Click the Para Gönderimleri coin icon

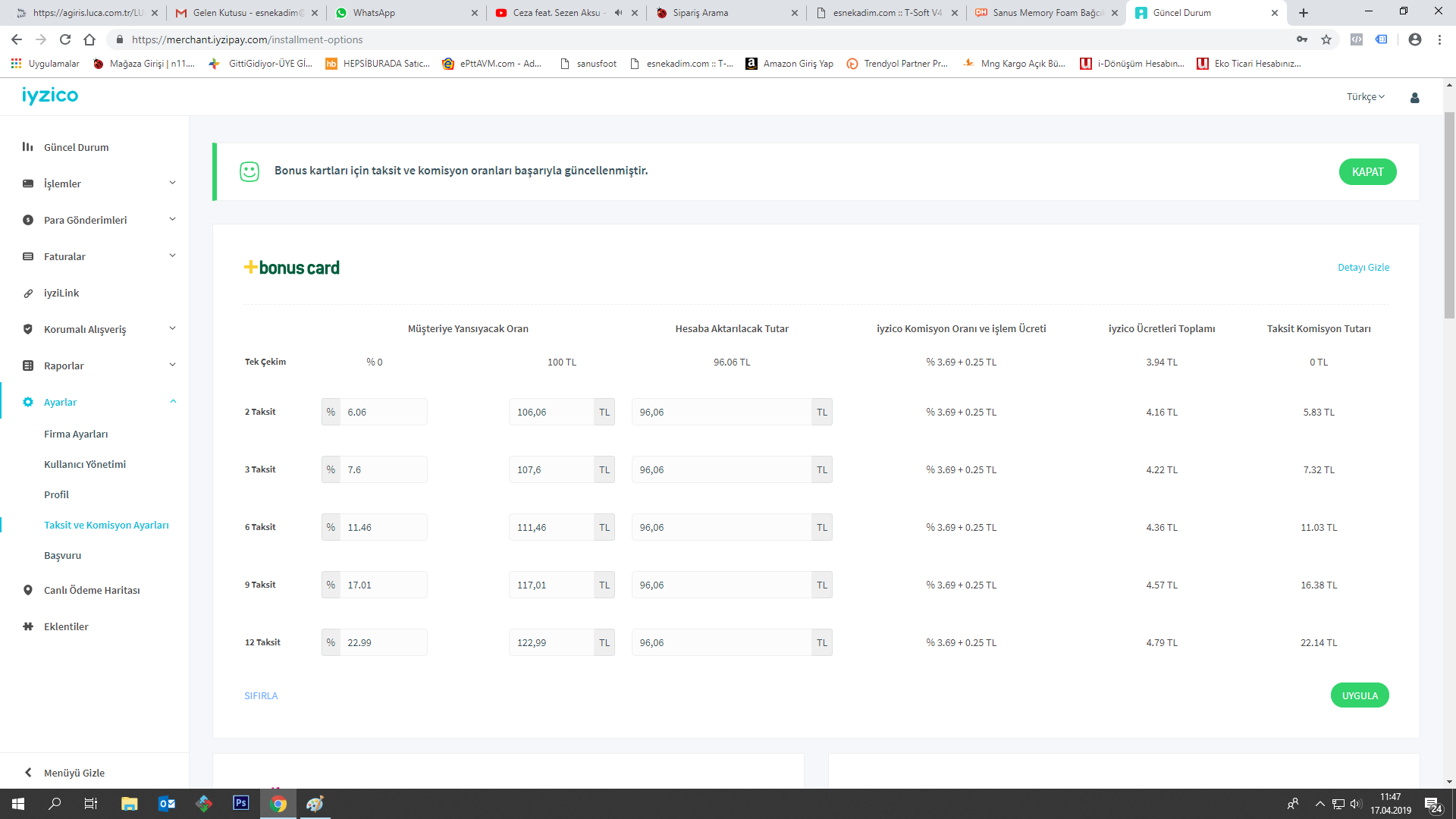click(x=28, y=220)
